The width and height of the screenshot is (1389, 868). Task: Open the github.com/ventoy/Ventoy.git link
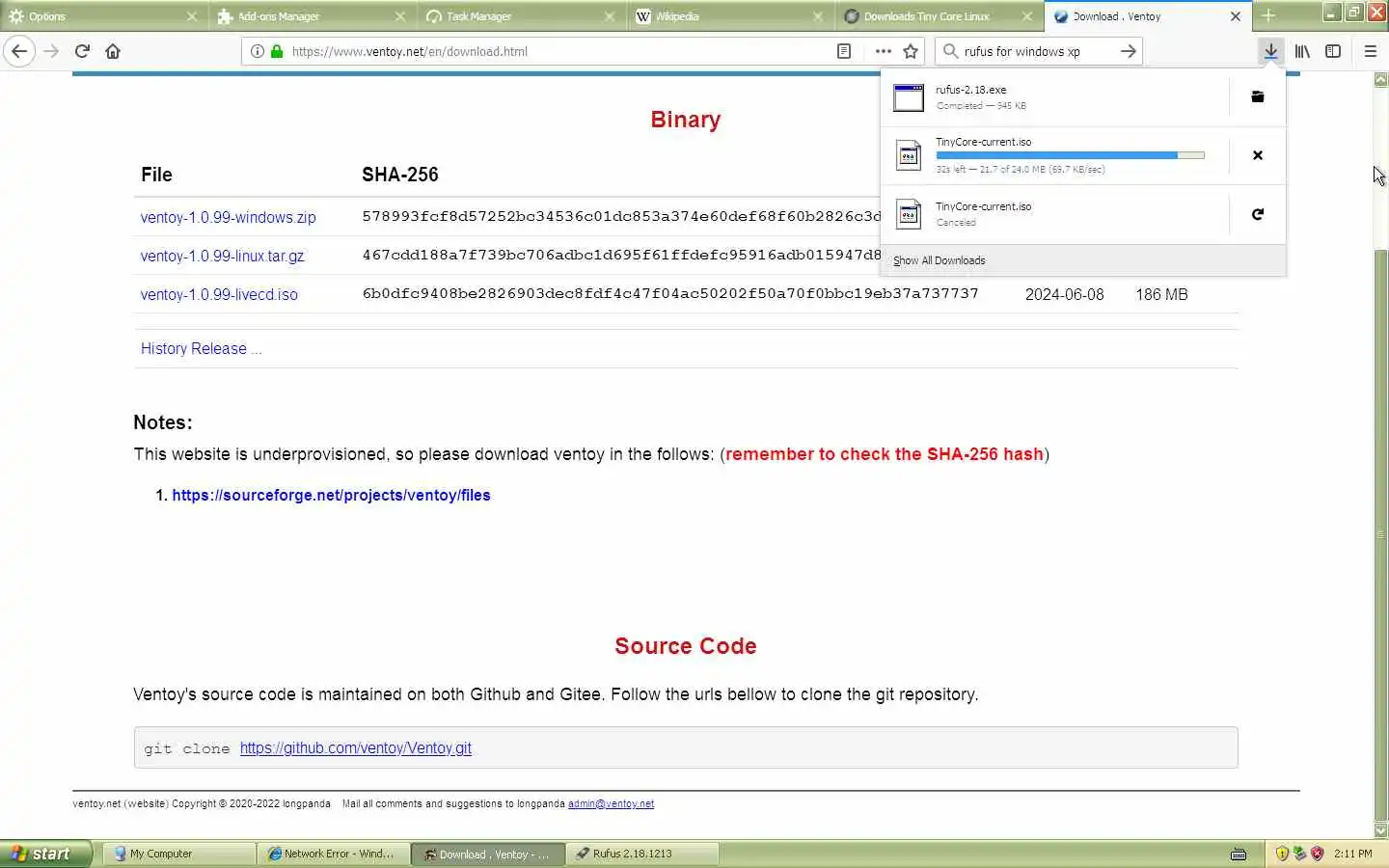pos(356,747)
